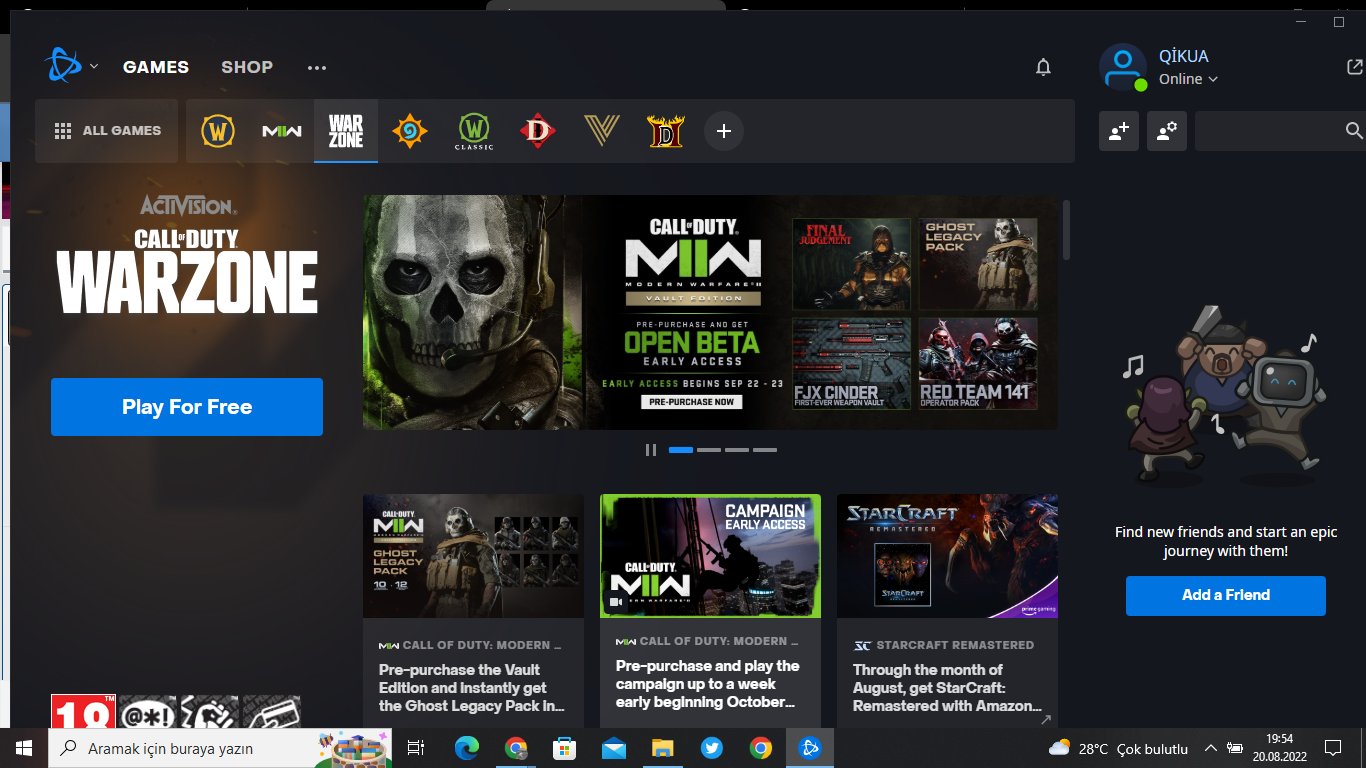
Task: Click PRE-PURCHASE NOW on the banner
Action: (x=692, y=402)
